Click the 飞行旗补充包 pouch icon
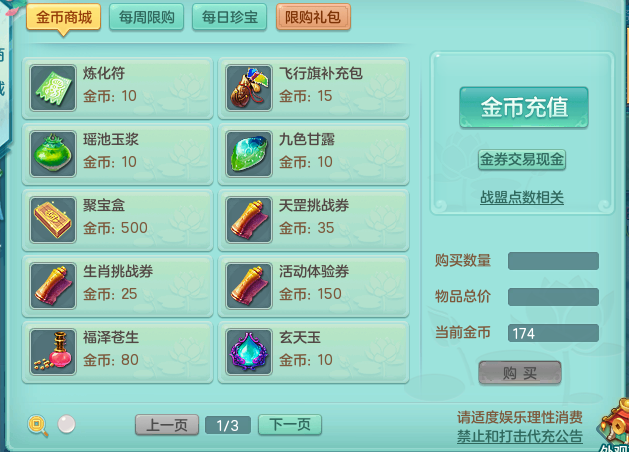The image size is (629, 452). (249, 88)
